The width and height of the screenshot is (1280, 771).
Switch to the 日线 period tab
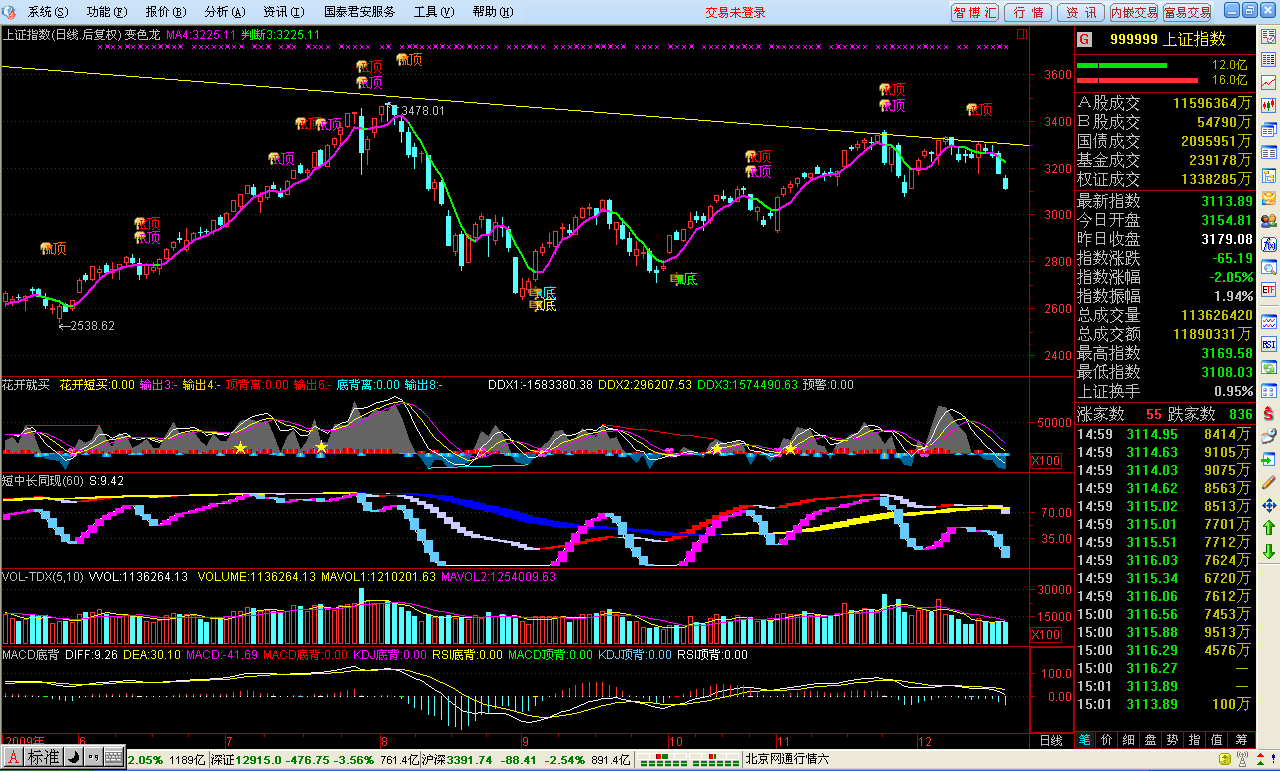tap(1051, 741)
